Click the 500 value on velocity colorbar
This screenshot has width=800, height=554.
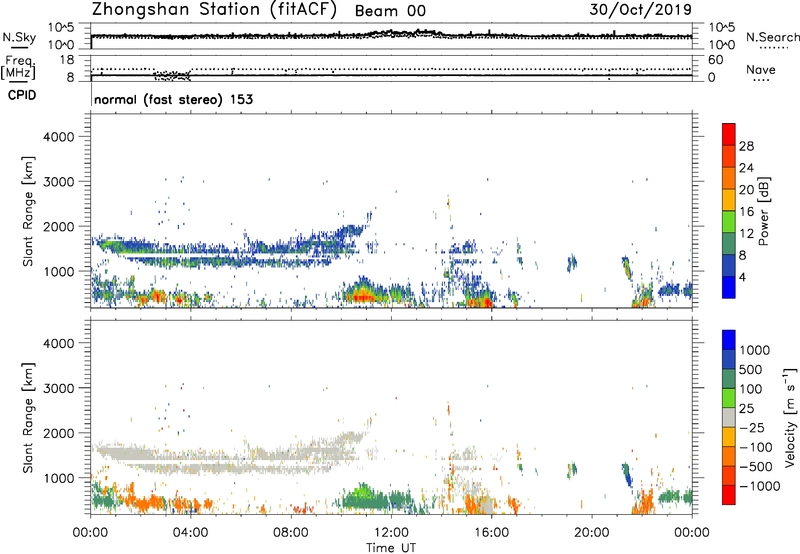(x=751, y=370)
